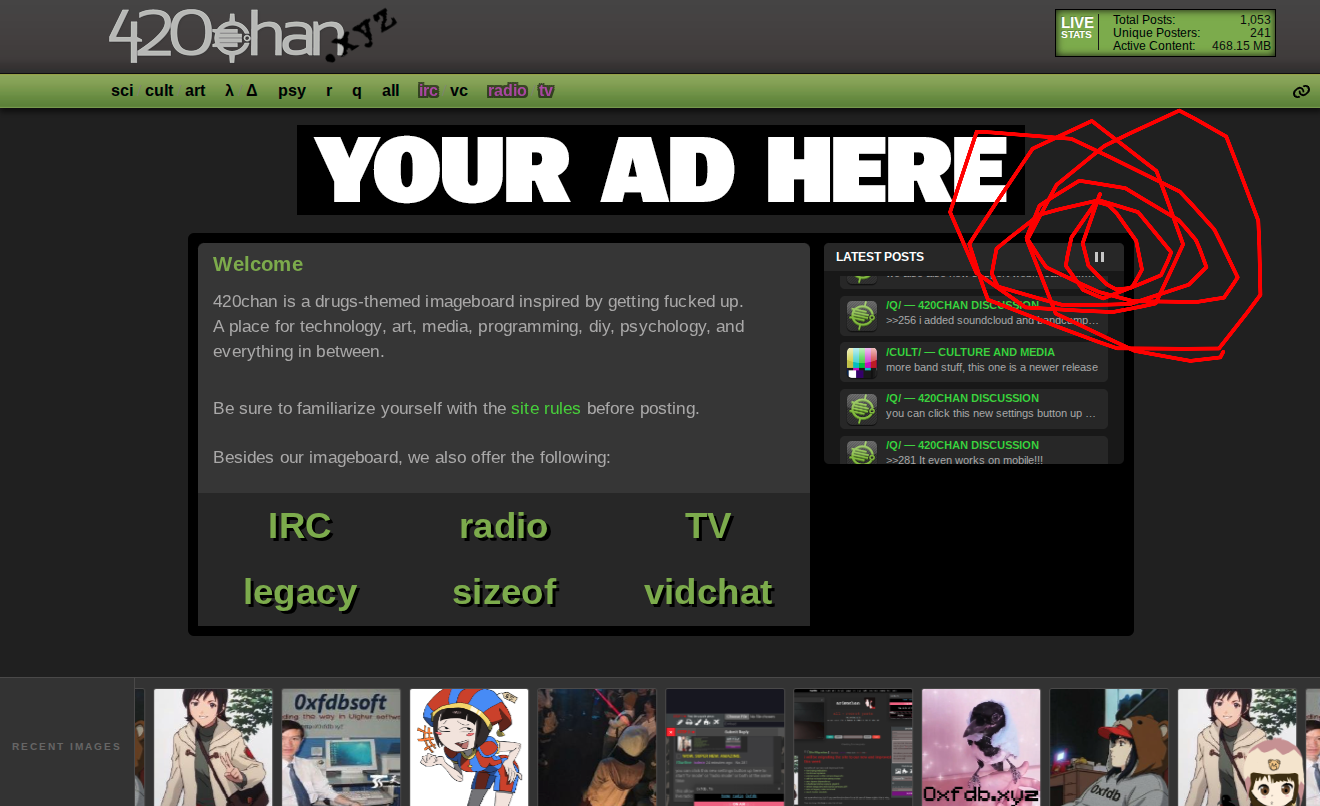
Task: Select the λ board in the navigation
Action: point(229,91)
